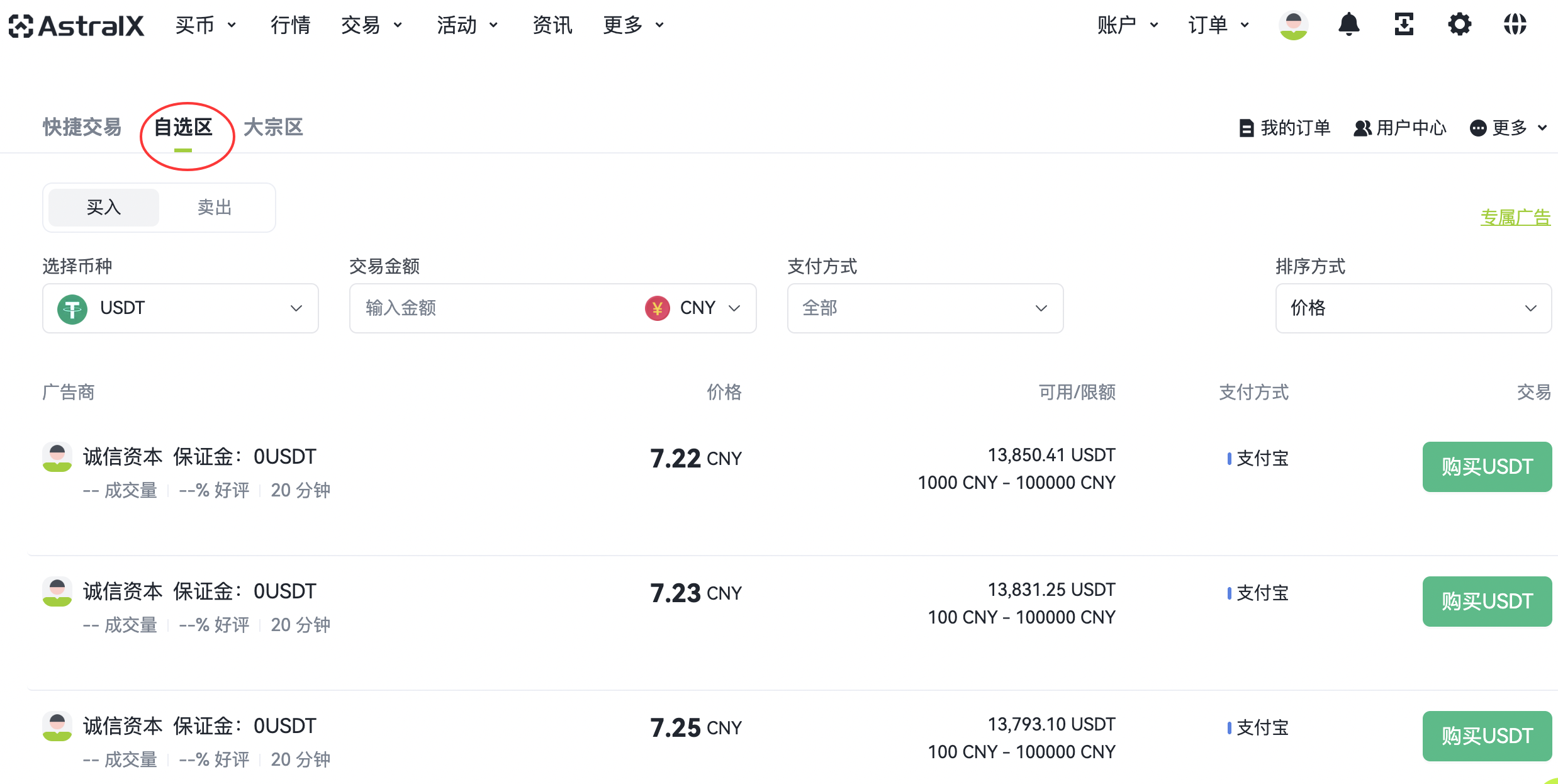Open the 支付方式 全部 dropdown
The image size is (1558, 784).
click(925, 308)
